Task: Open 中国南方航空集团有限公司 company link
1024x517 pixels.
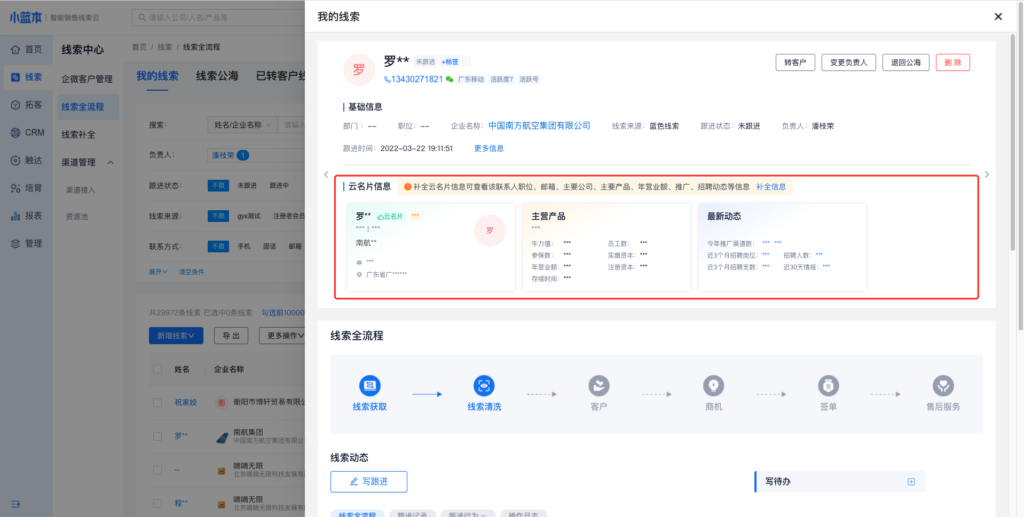Action: coord(538,126)
